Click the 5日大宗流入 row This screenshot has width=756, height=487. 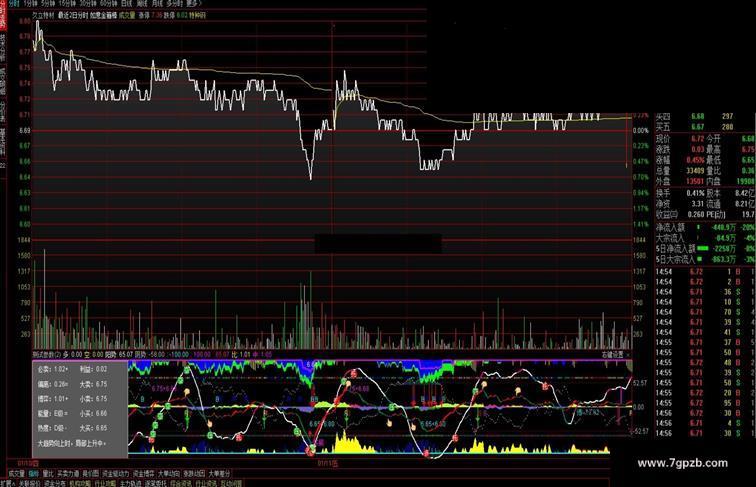coord(705,259)
